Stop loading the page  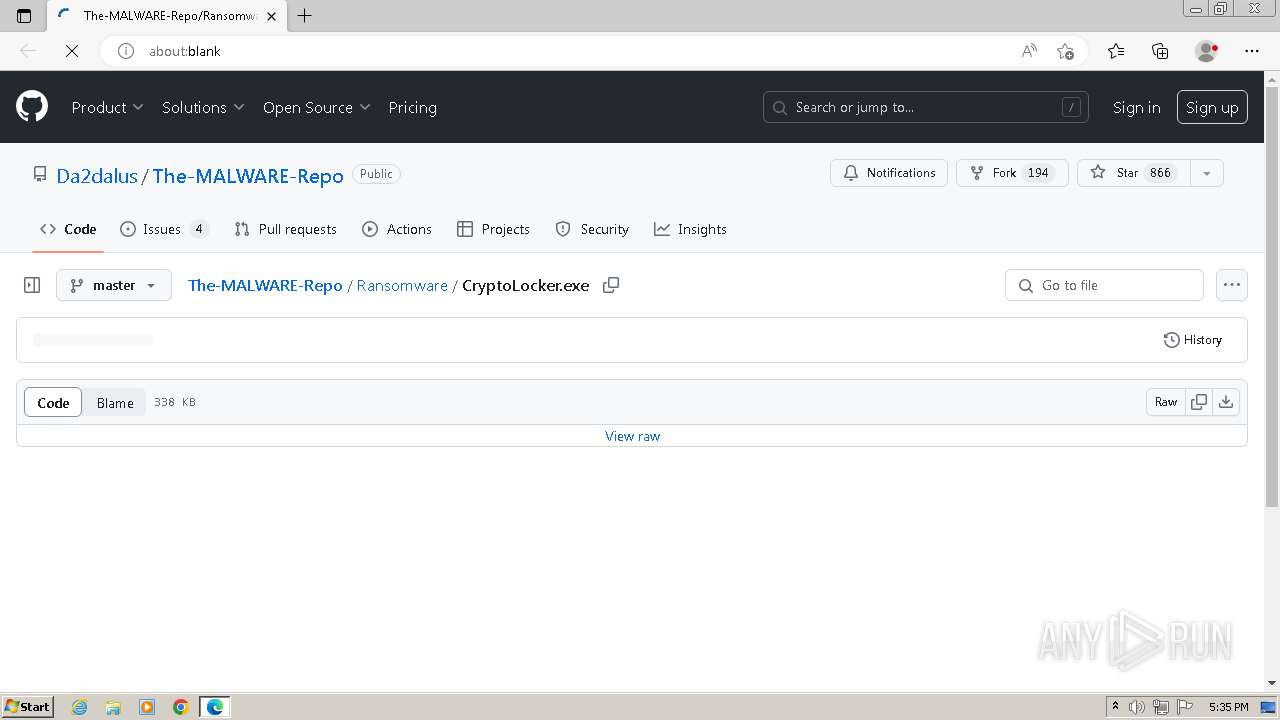click(x=72, y=51)
